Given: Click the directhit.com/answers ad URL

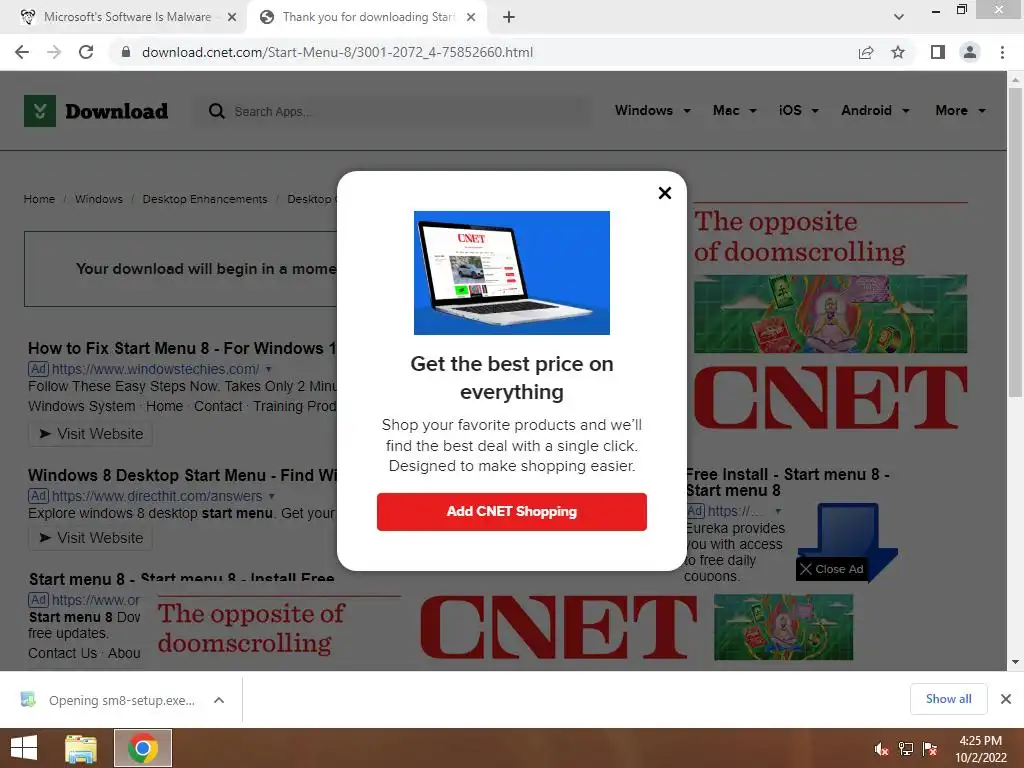Looking at the screenshot, I should pyautogui.click(x=157, y=496).
